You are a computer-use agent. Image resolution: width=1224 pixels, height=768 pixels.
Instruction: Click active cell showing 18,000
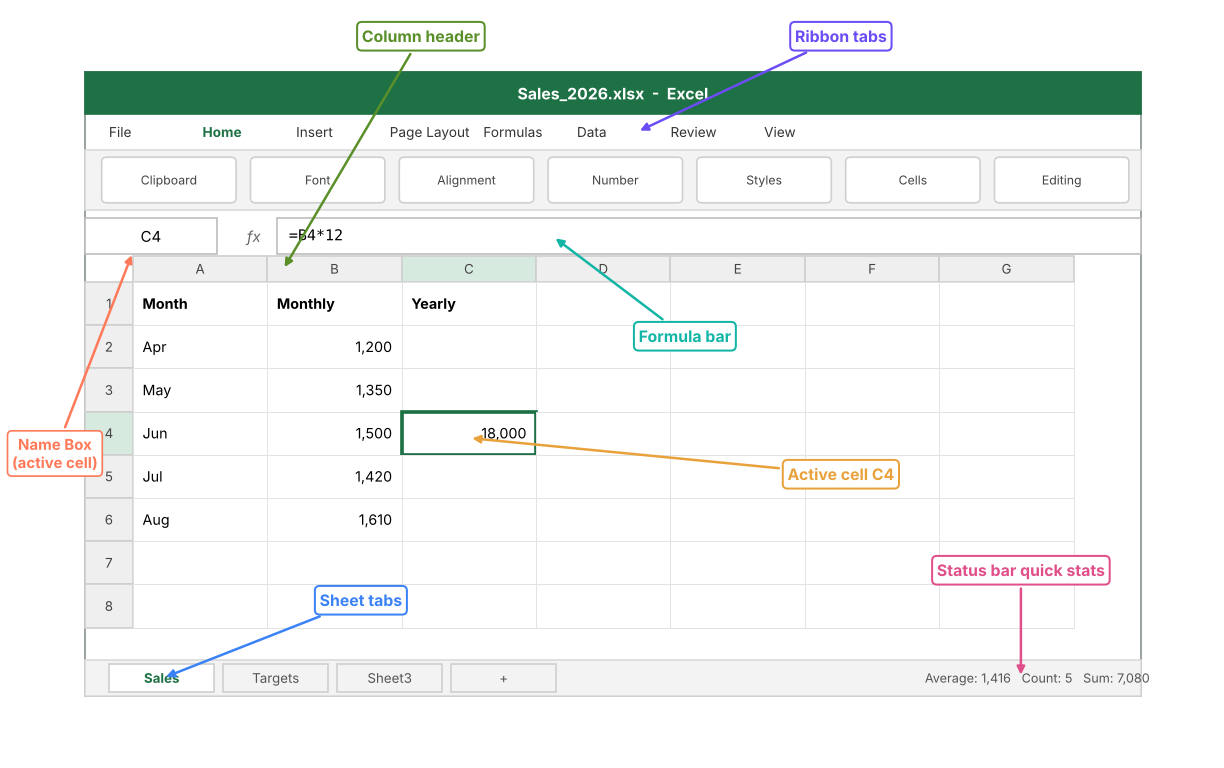469,433
